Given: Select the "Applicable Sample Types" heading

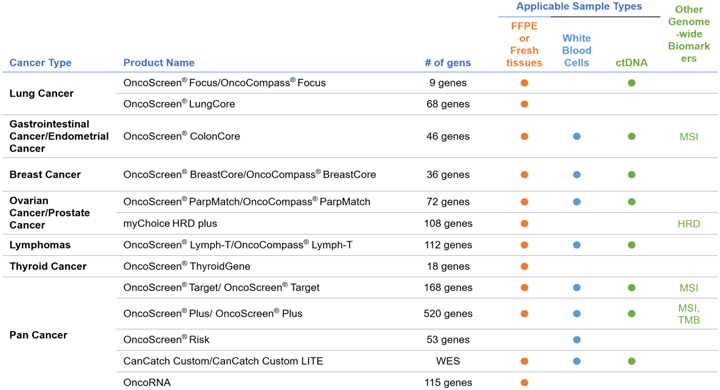Looking at the screenshot, I should 579,6.
